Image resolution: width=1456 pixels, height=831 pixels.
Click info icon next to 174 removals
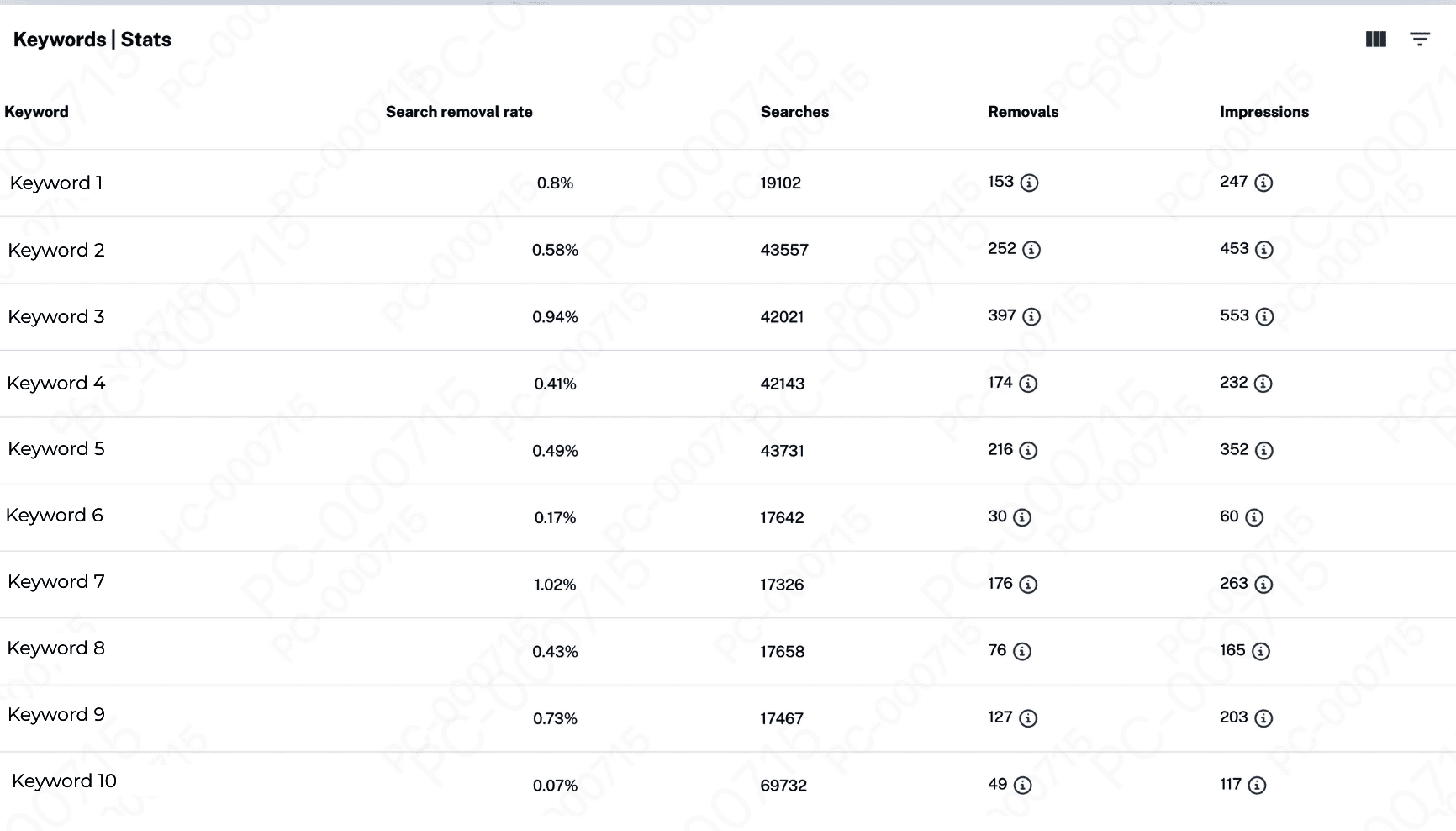1028,384
